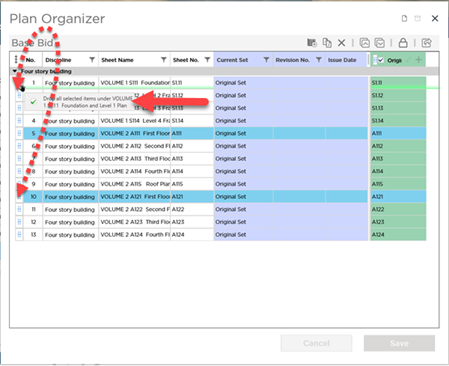Screen dimensions: 449x366
Task: Click the drag handle on row 8
Action: point(19,171)
